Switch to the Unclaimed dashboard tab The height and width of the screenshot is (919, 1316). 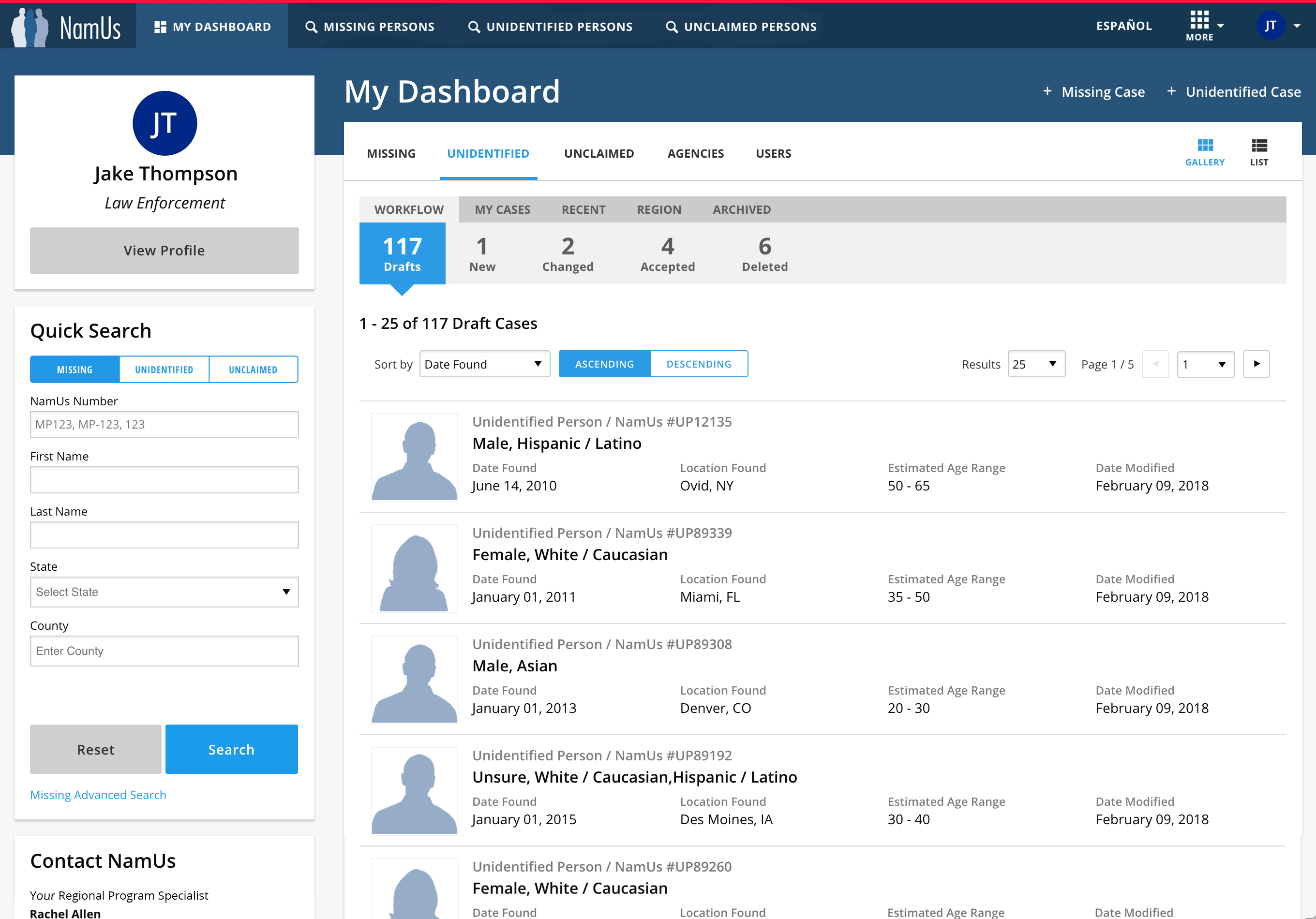point(599,153)
